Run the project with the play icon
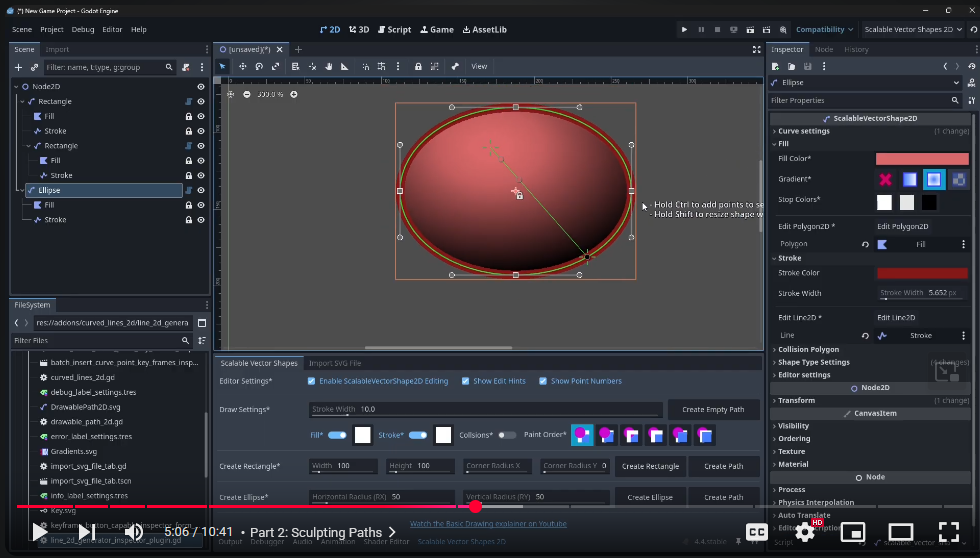980x558 pixels. pos(684,29)
